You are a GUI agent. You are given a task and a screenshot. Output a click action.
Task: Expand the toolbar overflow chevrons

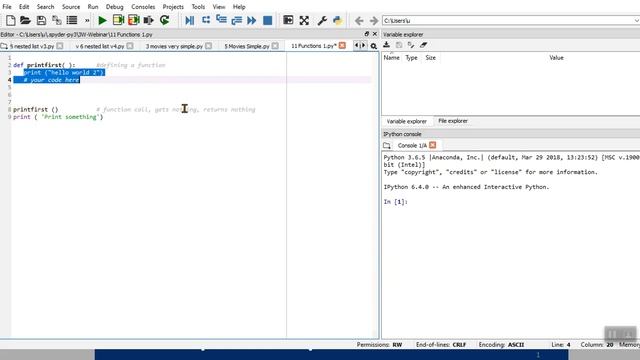(87, 20)
